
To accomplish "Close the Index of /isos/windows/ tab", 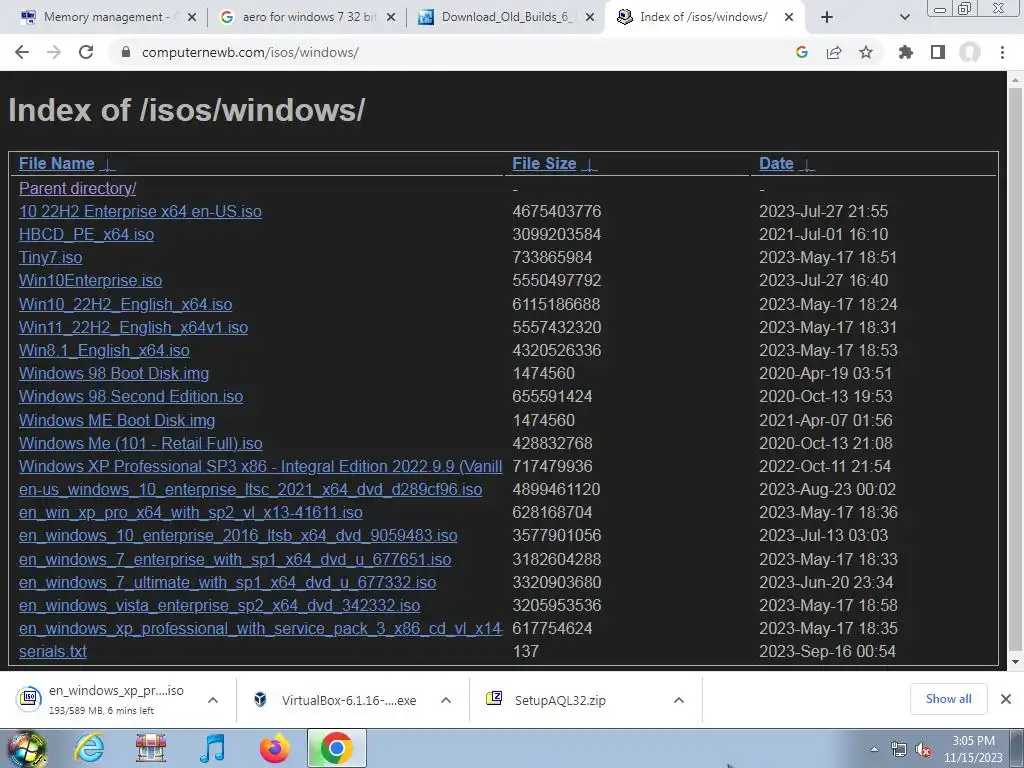I will pyautogui.click(x=789, y=18).
